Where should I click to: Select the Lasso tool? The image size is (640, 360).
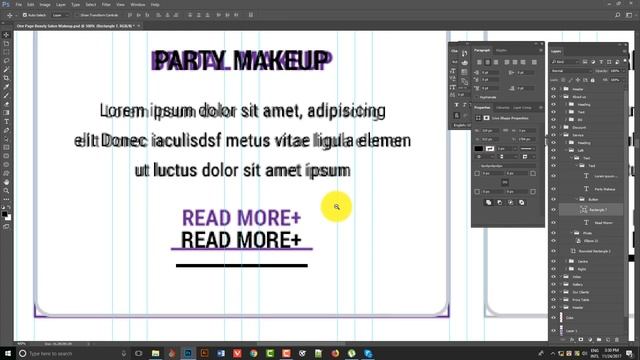coord(6,61)
